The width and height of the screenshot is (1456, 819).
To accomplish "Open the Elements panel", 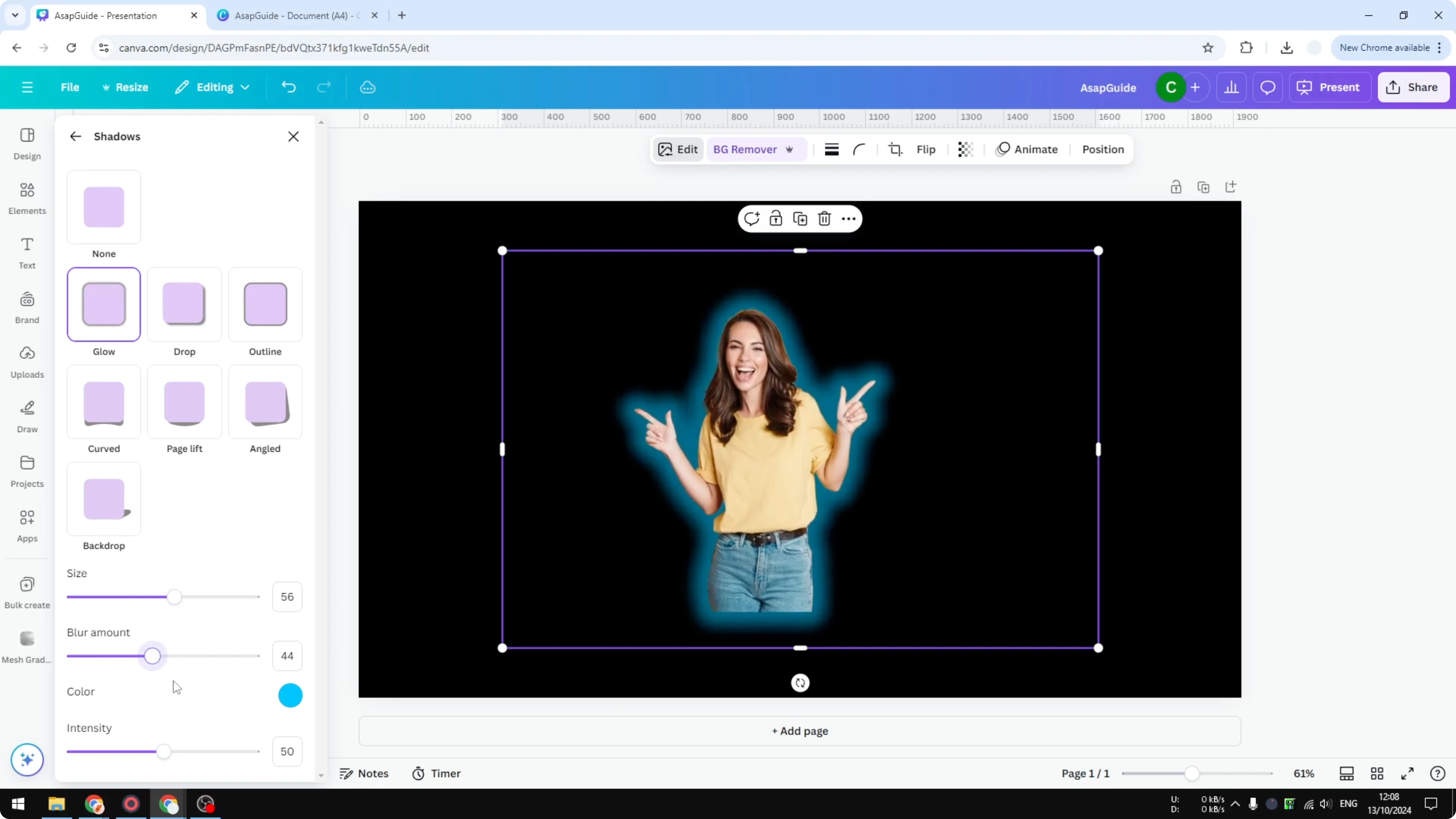I will tap(27, 198).
